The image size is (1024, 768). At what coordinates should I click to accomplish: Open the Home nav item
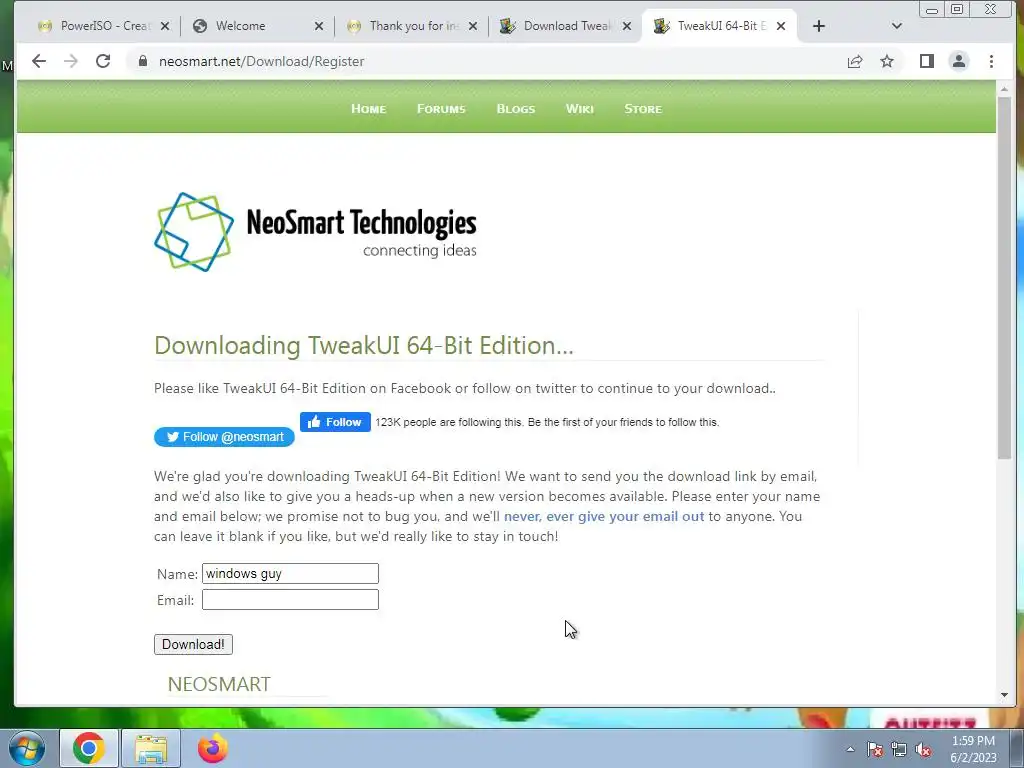point(368,109)
